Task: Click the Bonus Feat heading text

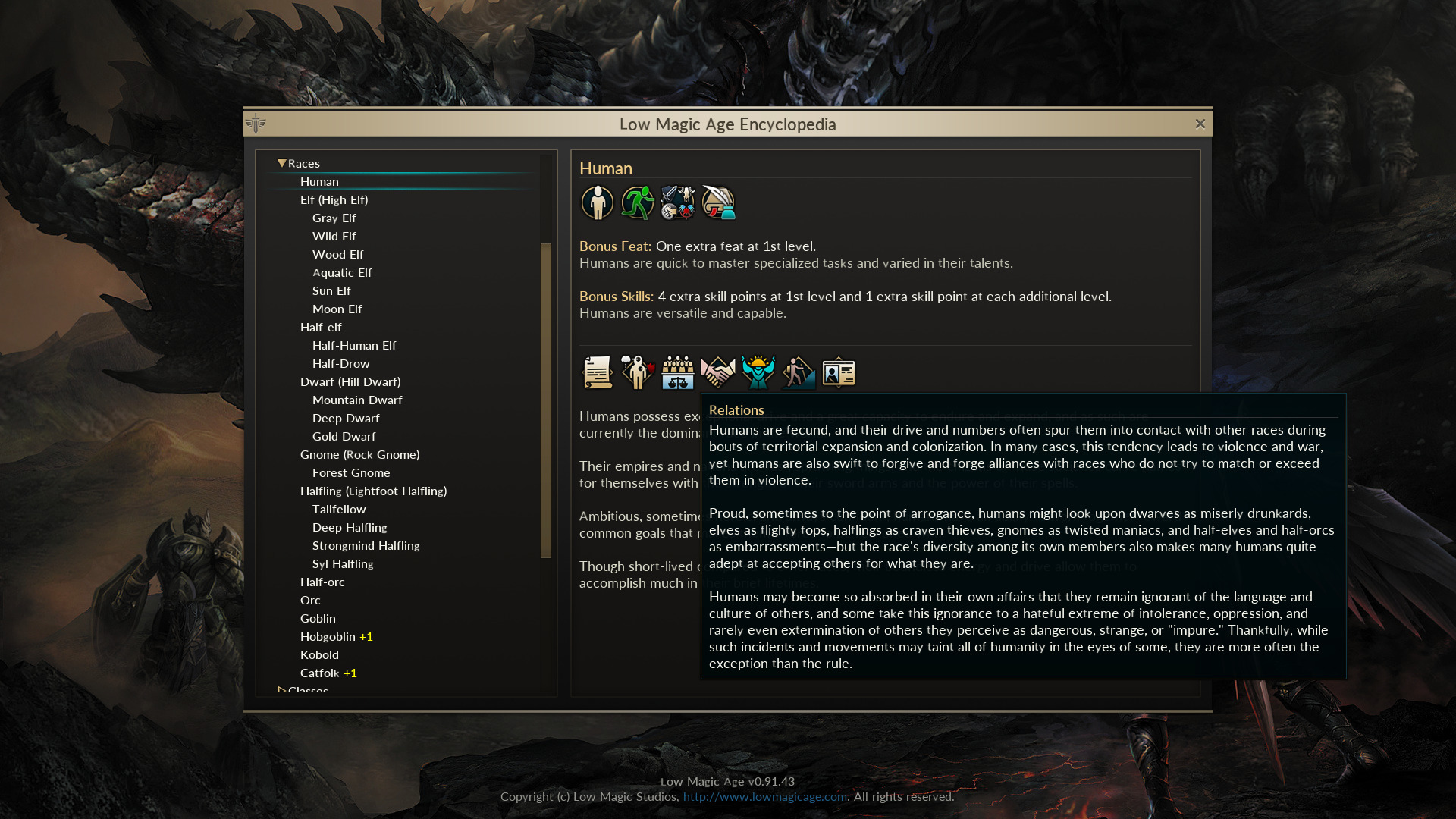Action: pyautogui.click(x=615, y=246)
